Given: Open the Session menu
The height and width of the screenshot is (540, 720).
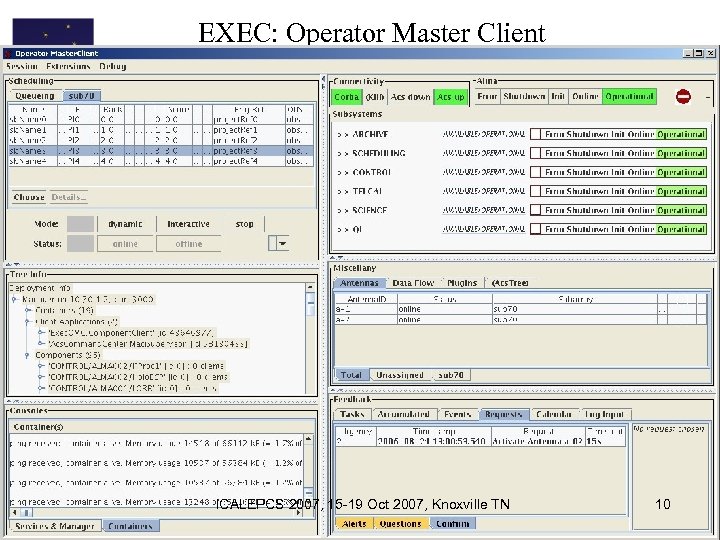Looking at the screenshot, I should 22,66.
